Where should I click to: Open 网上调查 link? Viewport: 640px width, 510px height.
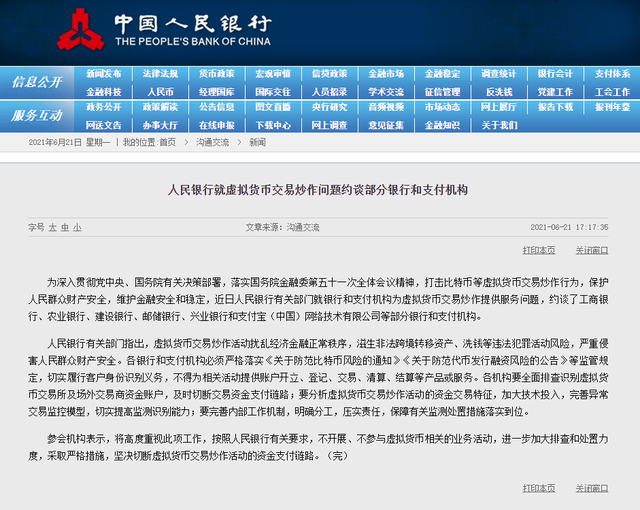pyautogui.click(x=330, y=124)
